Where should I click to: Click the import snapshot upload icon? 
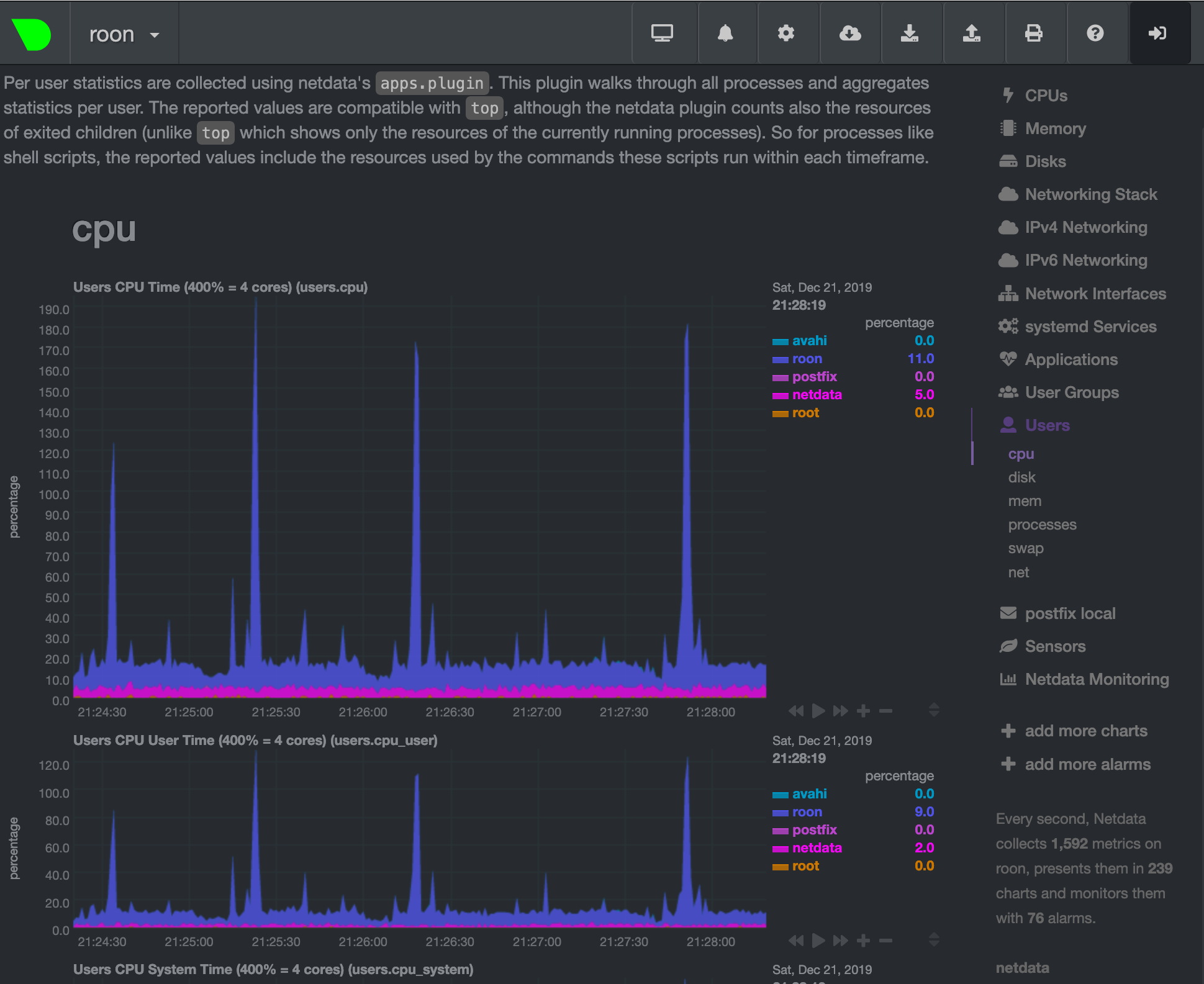(x=971, y=33)
